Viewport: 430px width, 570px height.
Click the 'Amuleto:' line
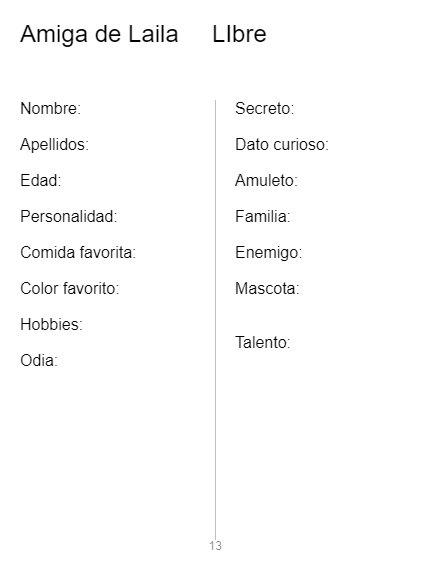click(x=266, y=180)
